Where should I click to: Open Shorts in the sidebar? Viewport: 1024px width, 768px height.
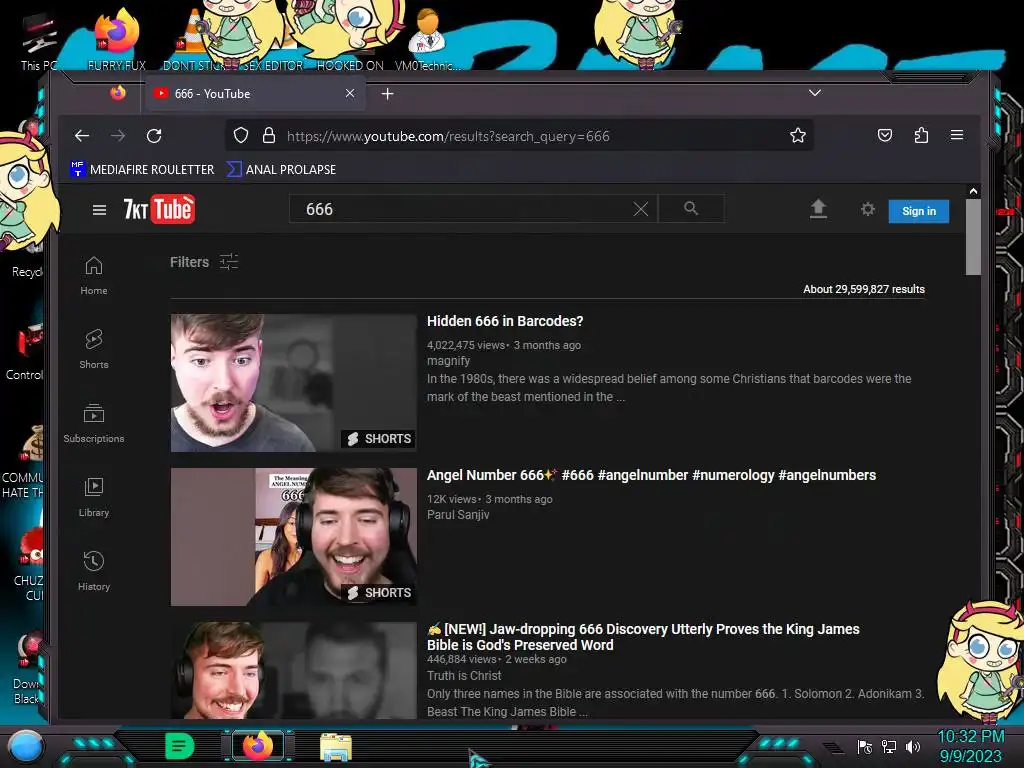tap(94, 349)
